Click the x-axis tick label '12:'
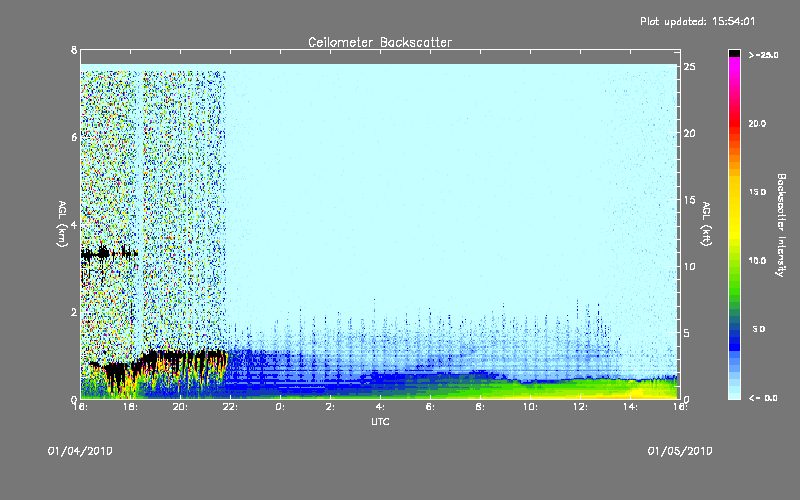Image resolution: width=800 pixels, height=500 pixels. click(580, 407)
